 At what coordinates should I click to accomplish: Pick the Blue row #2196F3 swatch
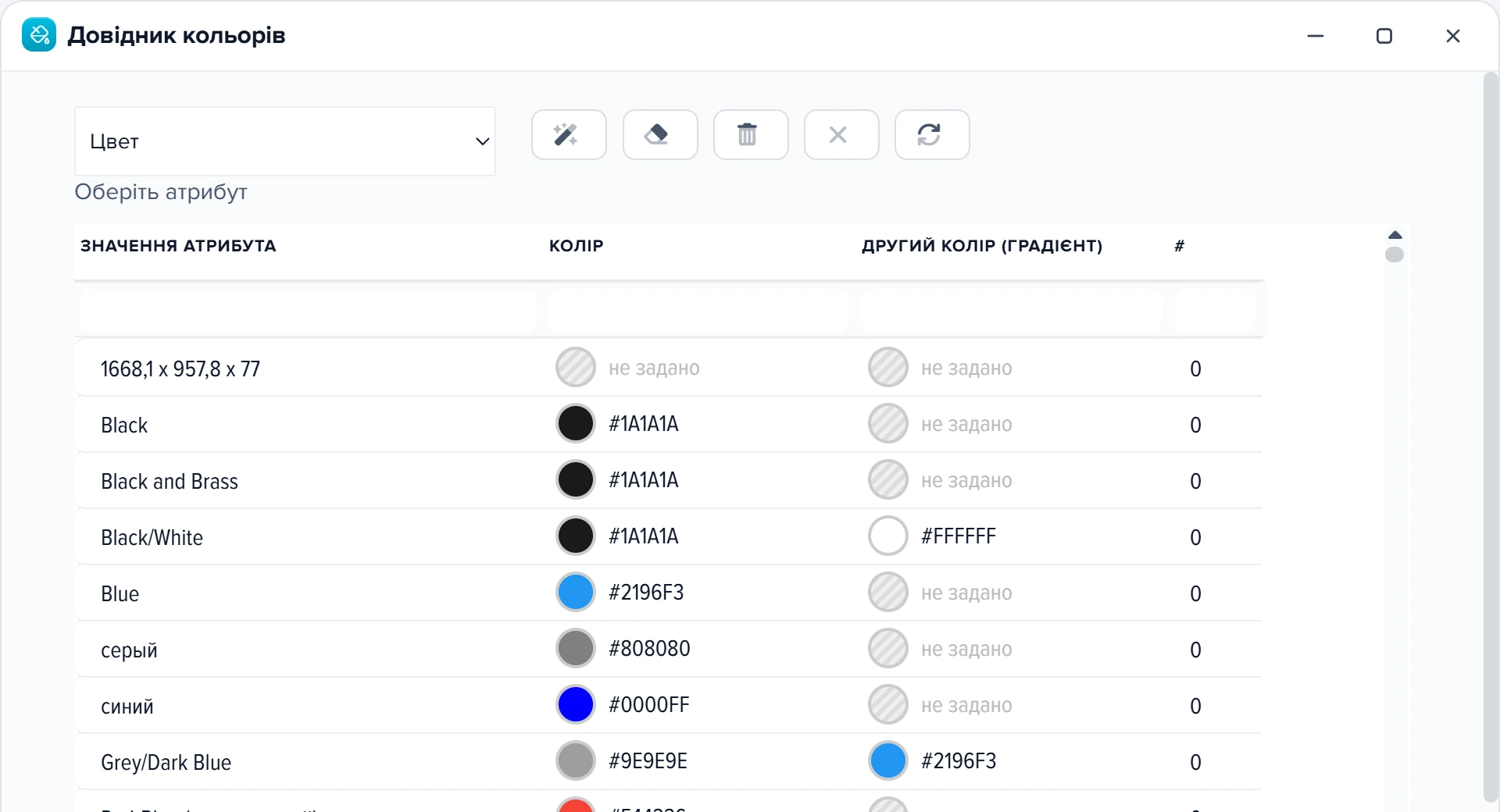point(576,593)
